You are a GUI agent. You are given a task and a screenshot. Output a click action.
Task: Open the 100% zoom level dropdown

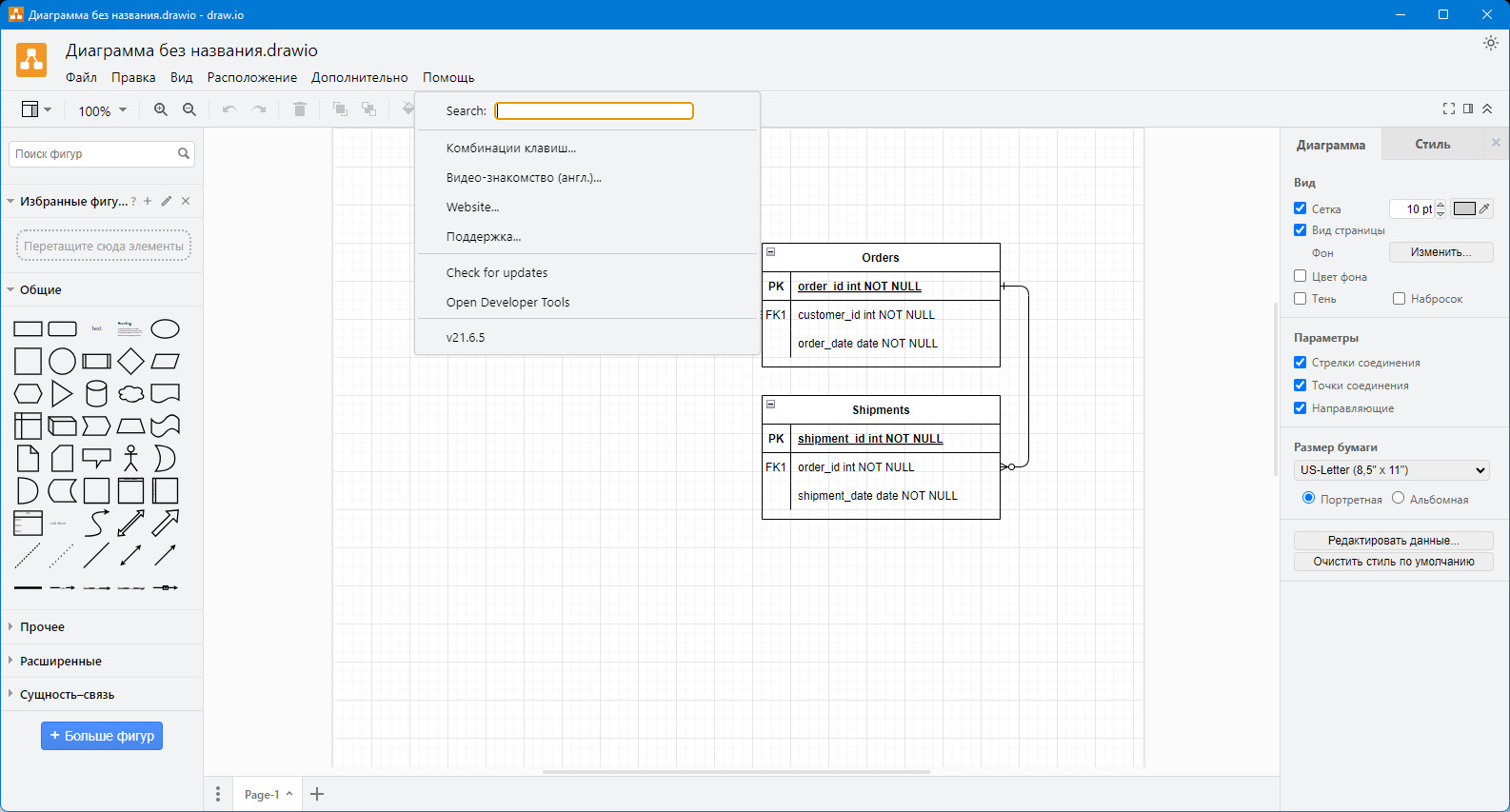point(102,110)
